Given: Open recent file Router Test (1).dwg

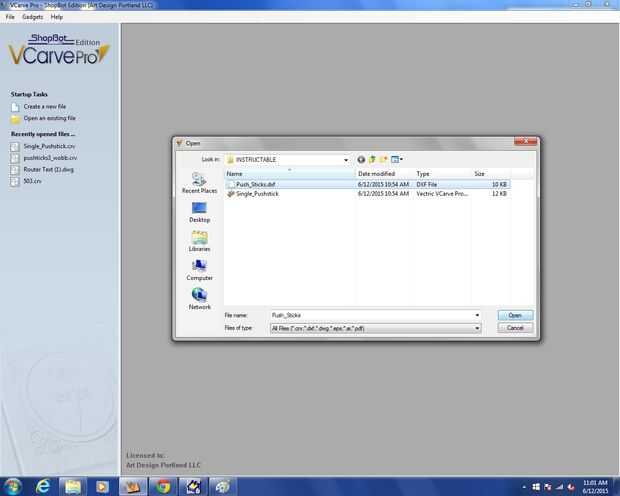Looking at the screenshot, I should pos(48,169).
